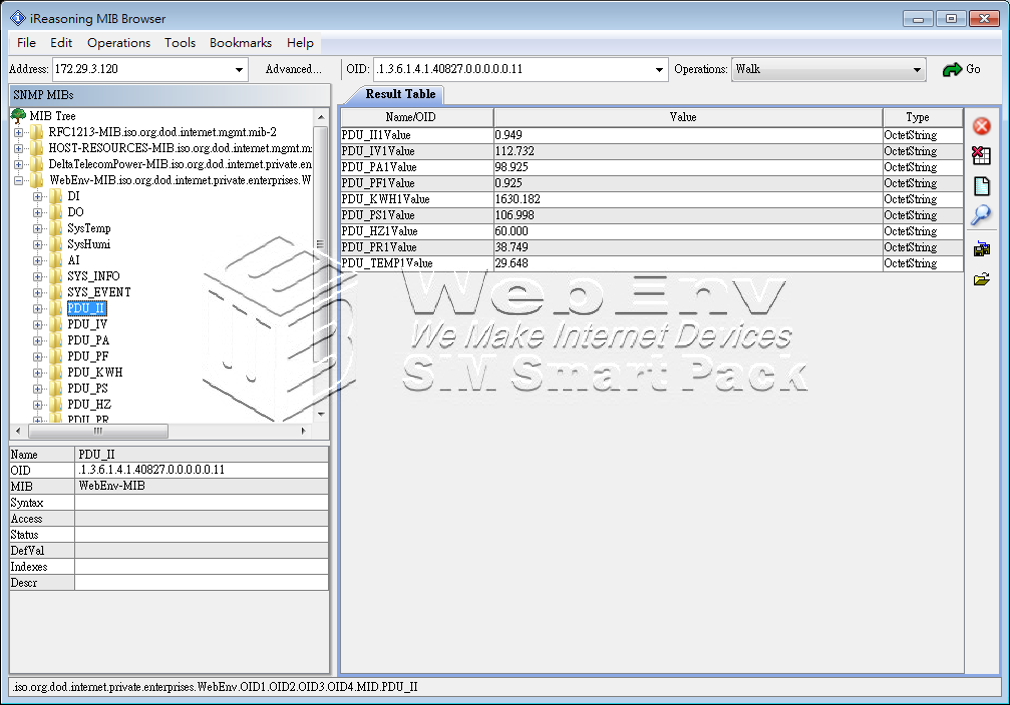1010x705 pixels.
Task: Expand the RFC1213-MIB tree node
Action: [18, 132]
